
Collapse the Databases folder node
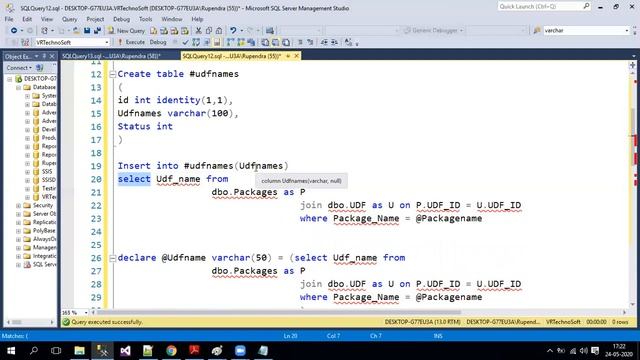18,87
